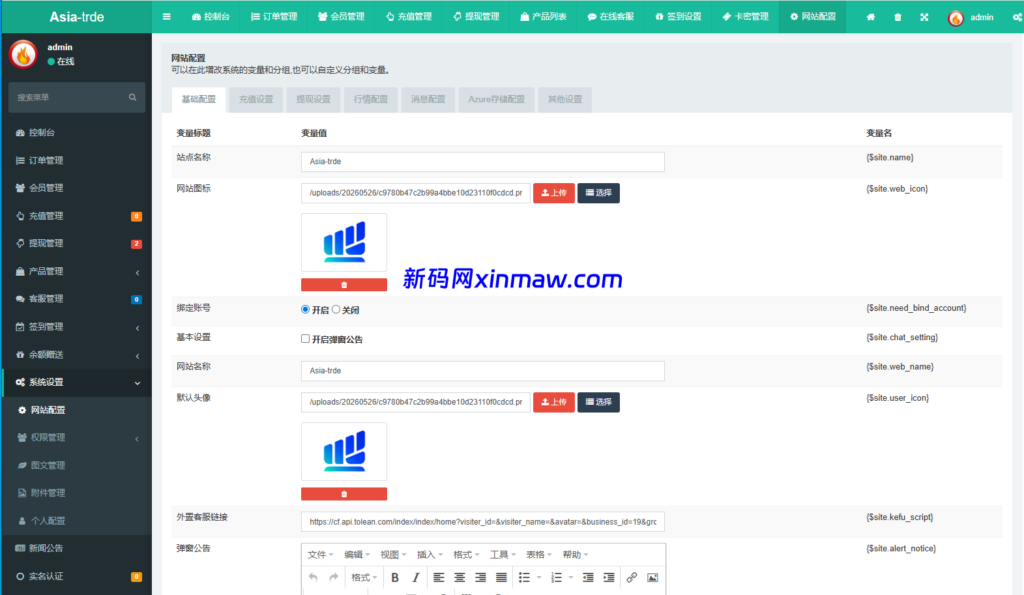Image resolution: width=1024 pixels, height=595 pixels.
Task: Justify text in editor
Action: click(502, 577)
